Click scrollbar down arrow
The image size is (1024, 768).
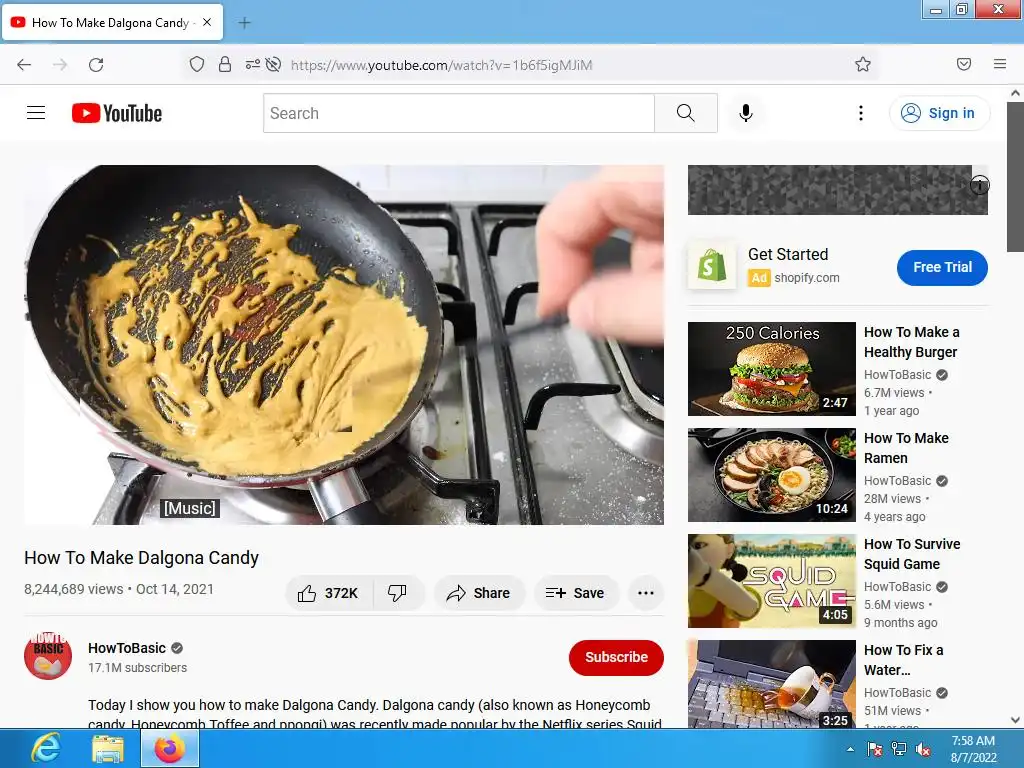point(1015,720)
